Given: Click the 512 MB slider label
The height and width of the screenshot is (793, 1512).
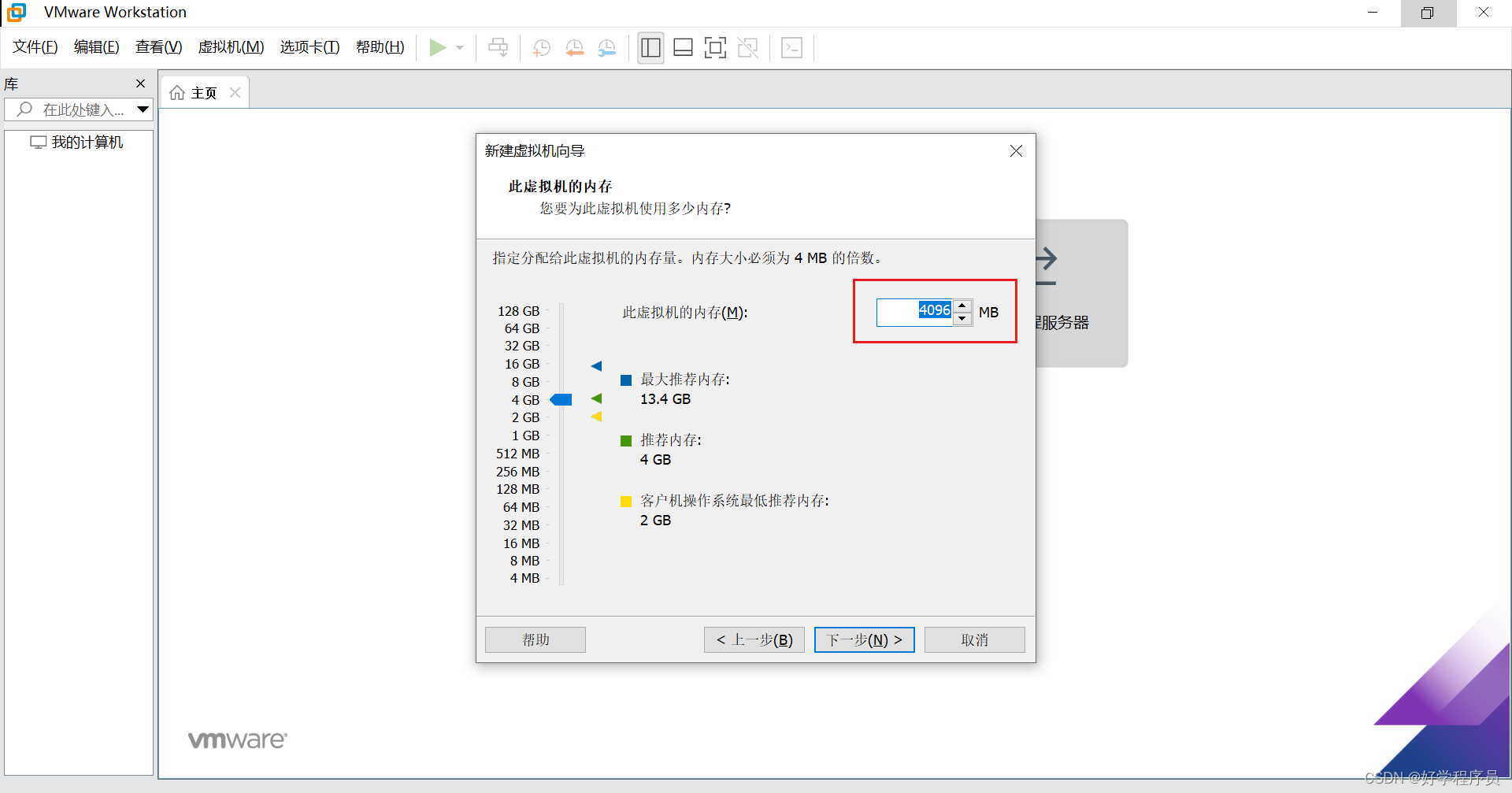Looking at the screenshot, I should tap(518, 454).
